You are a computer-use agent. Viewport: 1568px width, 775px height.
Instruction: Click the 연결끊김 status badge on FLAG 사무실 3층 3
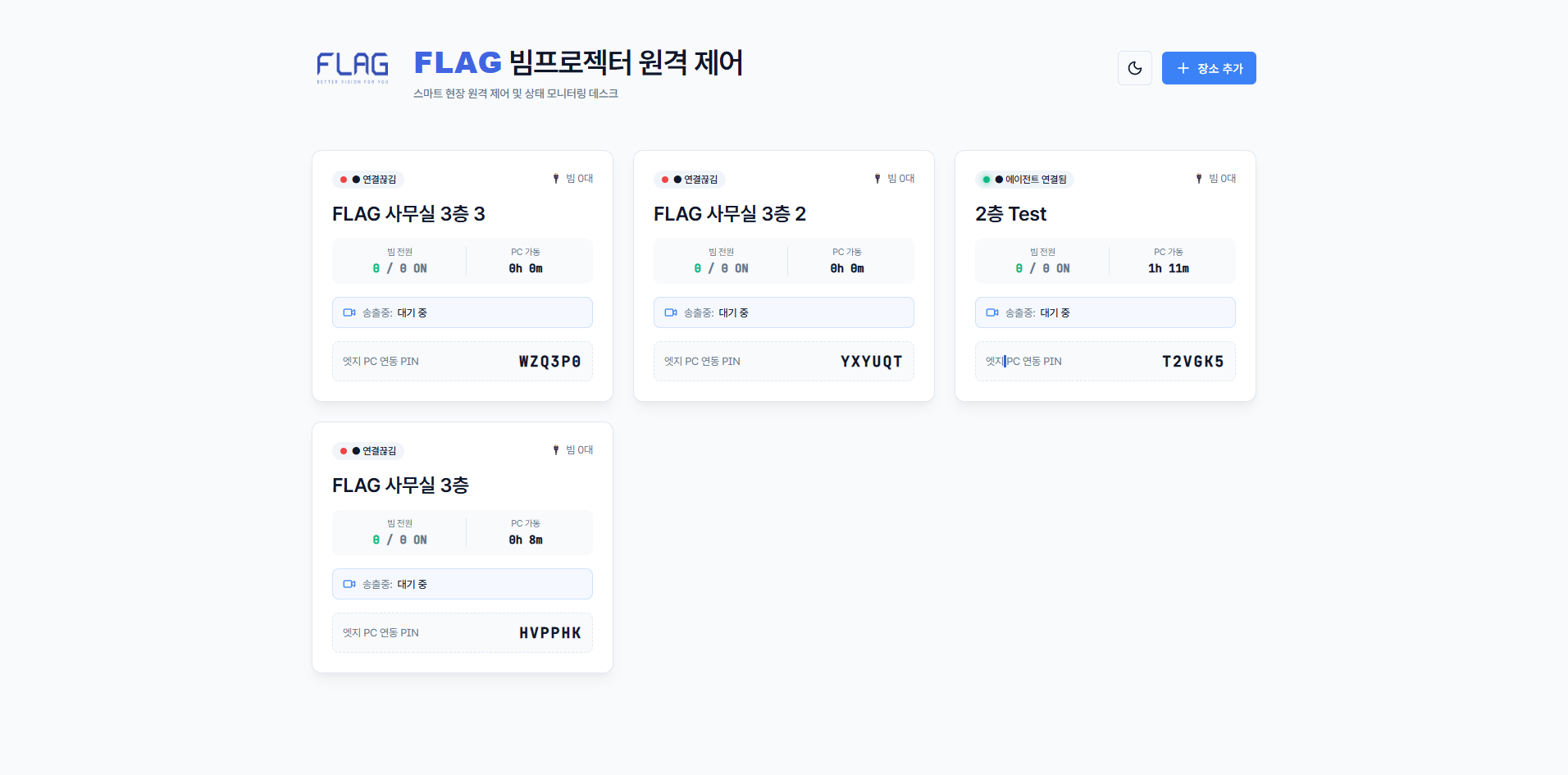click(x=368, y=179)
